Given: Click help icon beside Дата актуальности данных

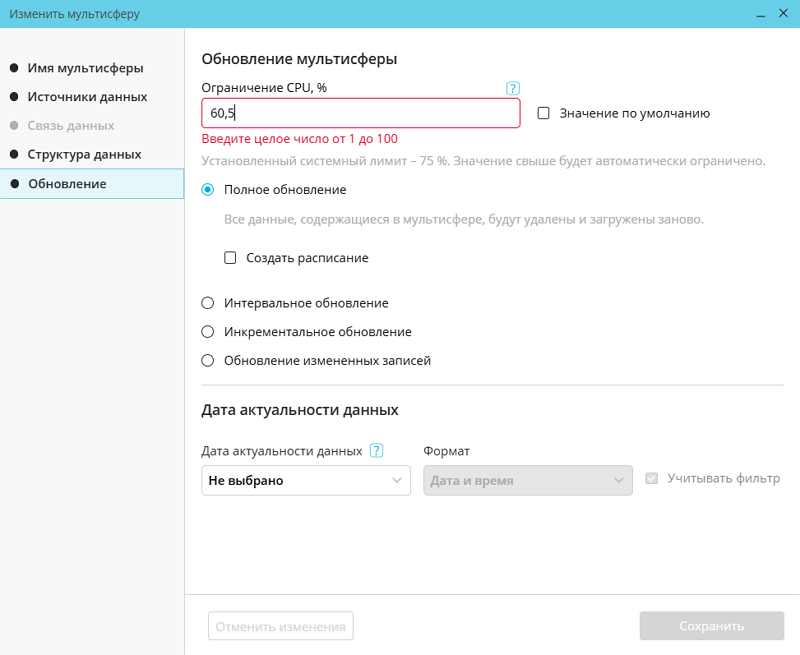Looking at the screenshot, I should click(x=377, y=451).
